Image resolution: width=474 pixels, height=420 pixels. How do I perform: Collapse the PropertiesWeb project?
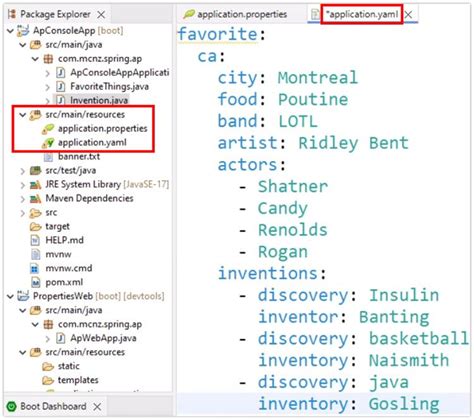10,297
